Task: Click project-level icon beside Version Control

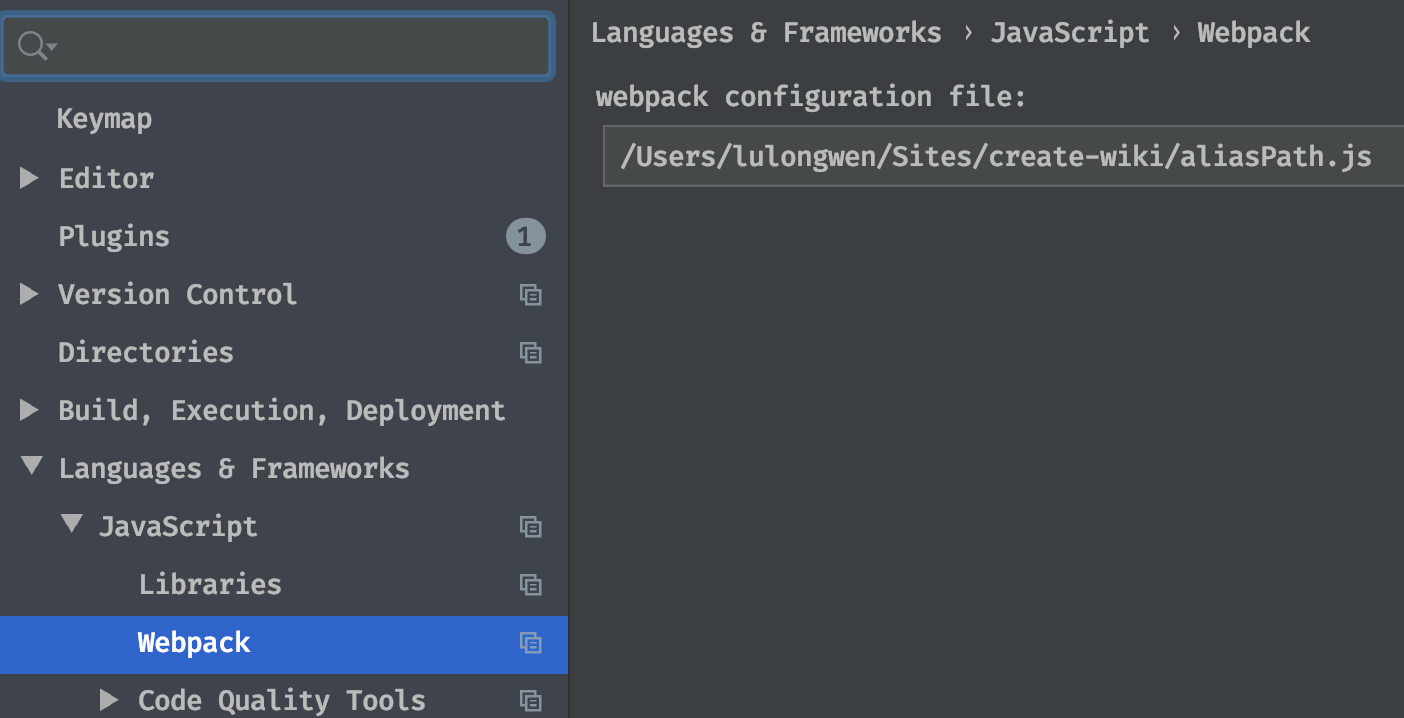Action: (531, 295)
